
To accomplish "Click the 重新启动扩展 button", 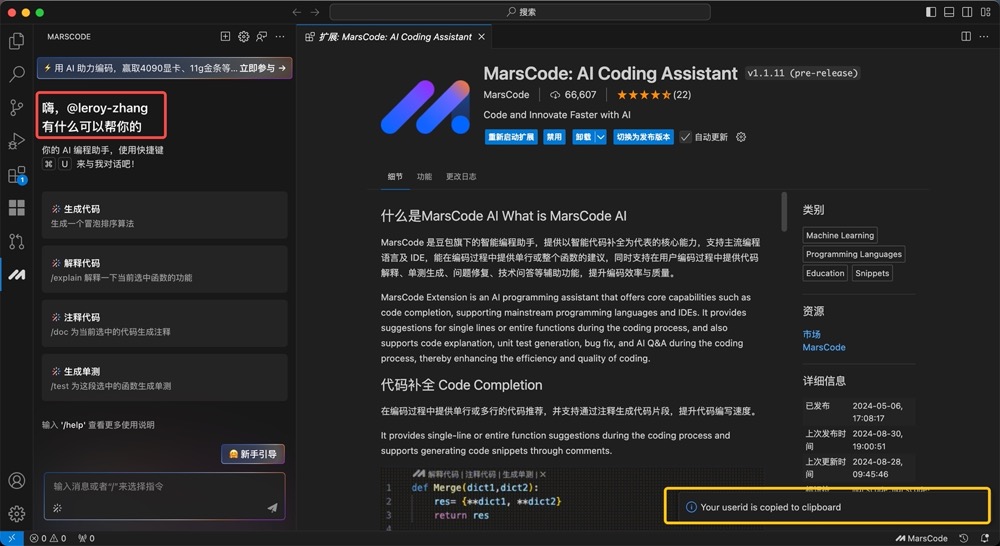I will (x=511, y=137).
